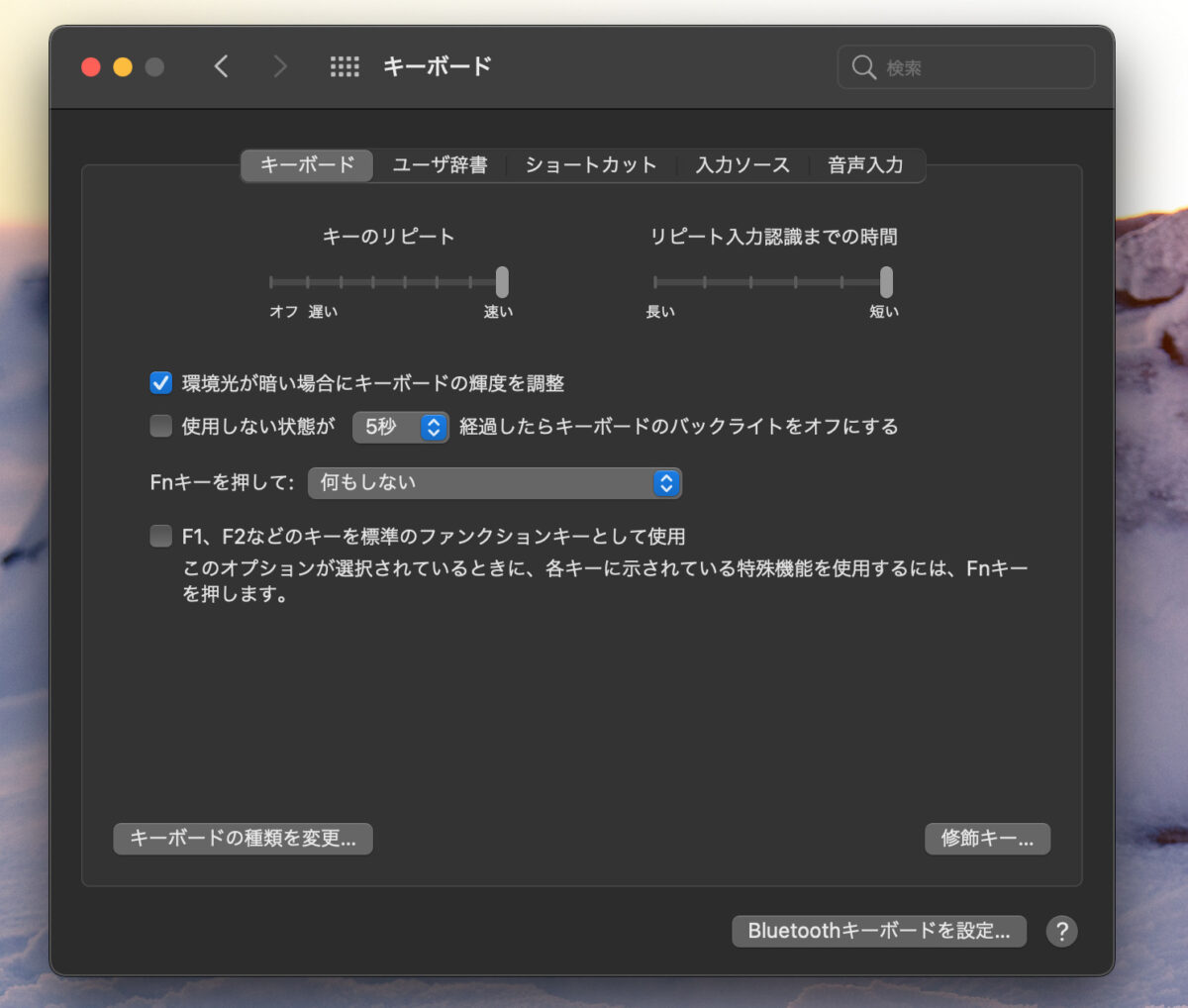Image resolution: width=1188 pixels, height=1008 pixels.
Task: Open the 修飾キー... settings button
Action: pos(987,839)
